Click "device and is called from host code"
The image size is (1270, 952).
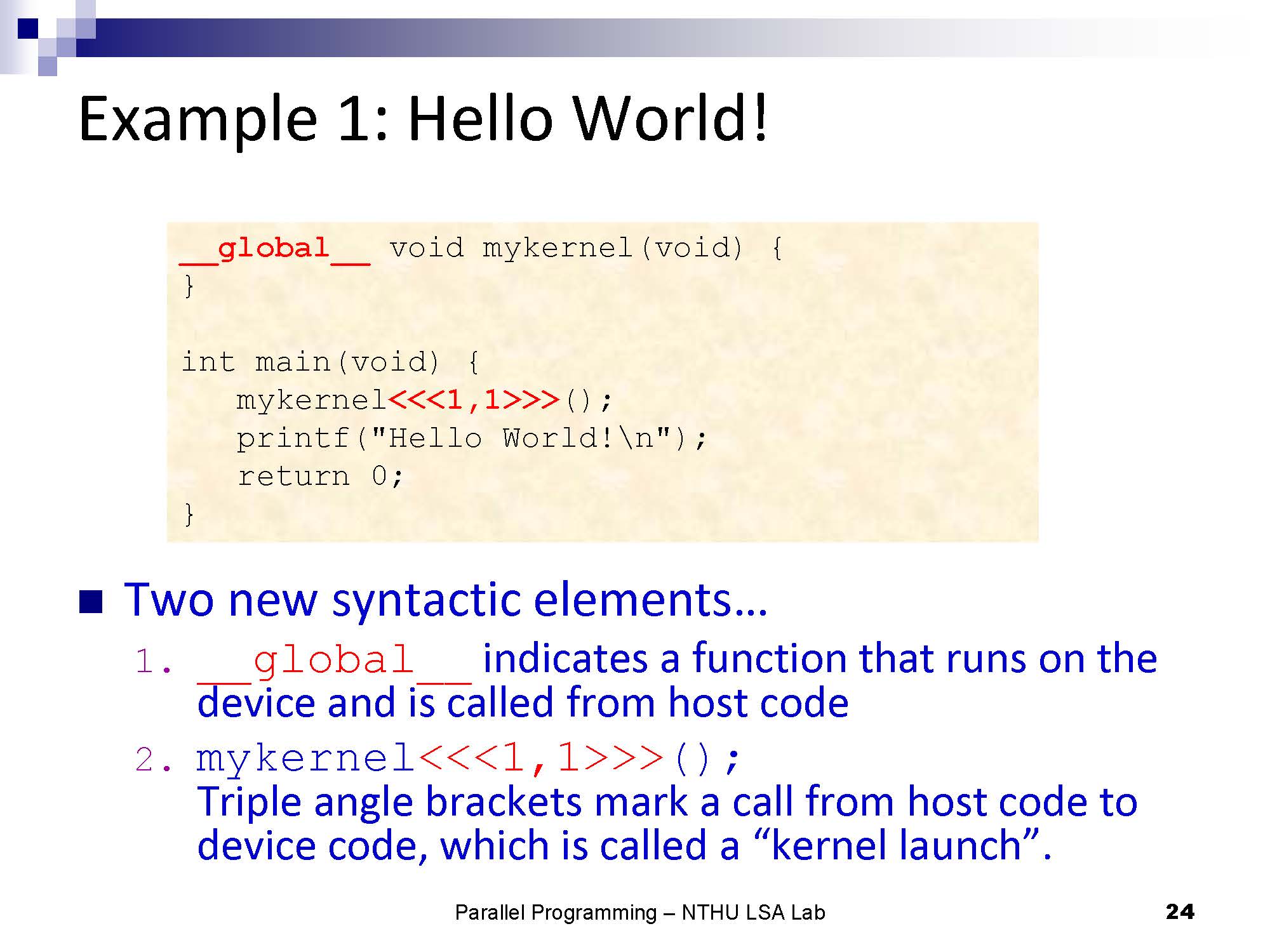tap(522, 703)
